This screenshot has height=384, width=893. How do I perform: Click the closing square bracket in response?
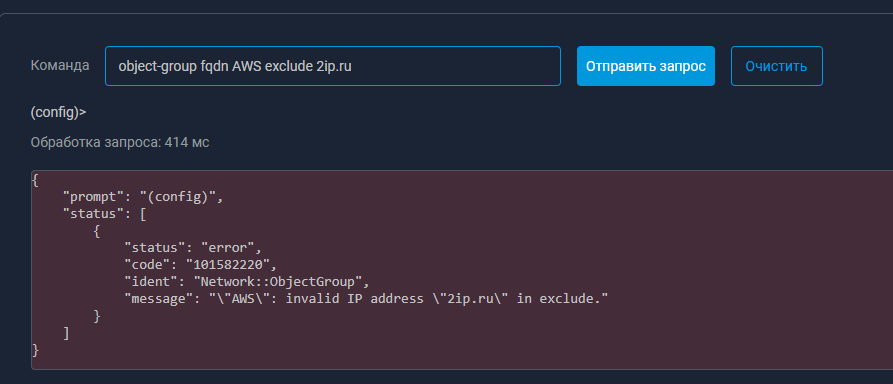point(66,333)
